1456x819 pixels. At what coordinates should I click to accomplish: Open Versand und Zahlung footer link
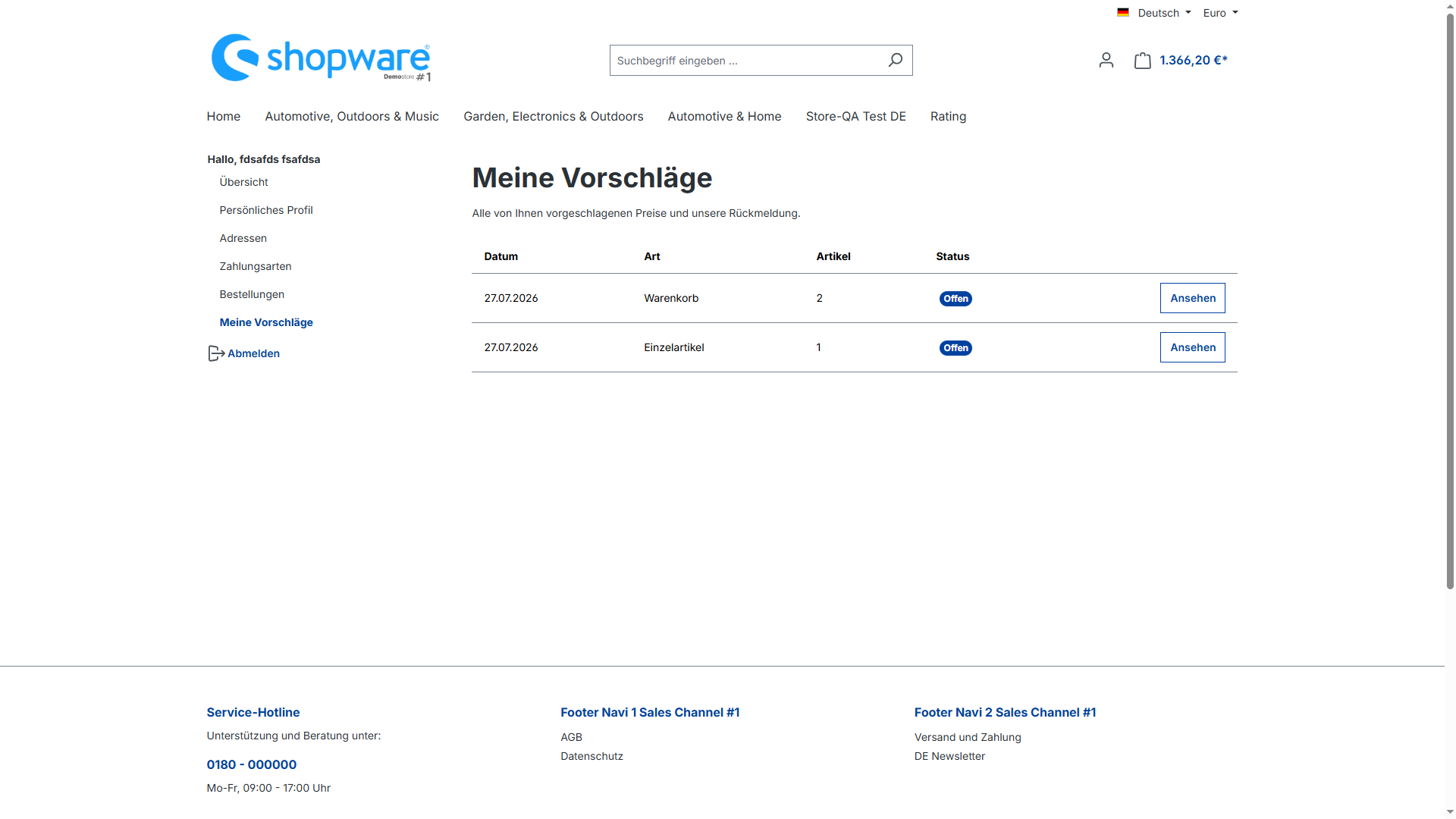click(968, 737)
